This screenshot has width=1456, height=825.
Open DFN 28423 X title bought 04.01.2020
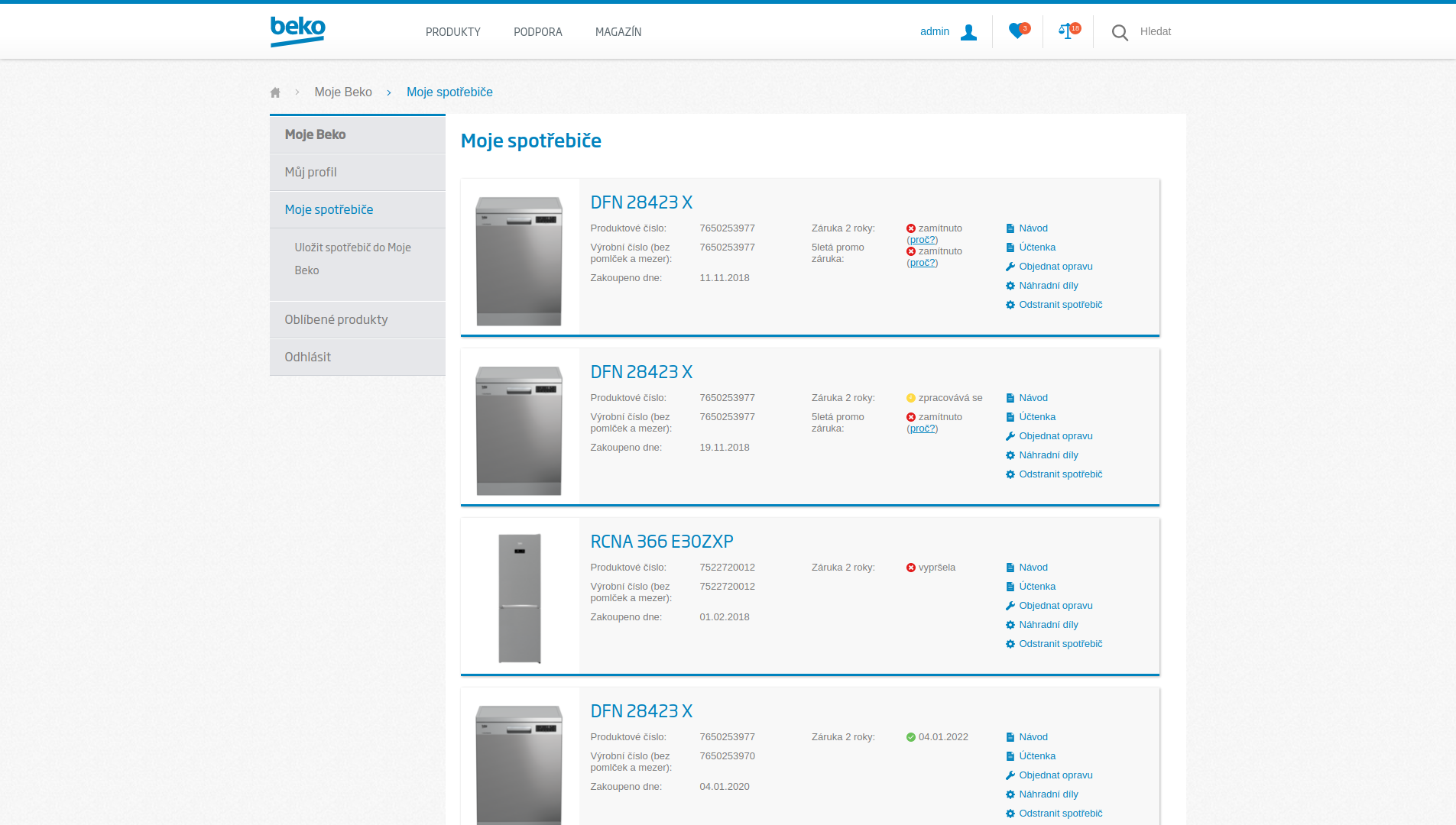click(641, 711)
